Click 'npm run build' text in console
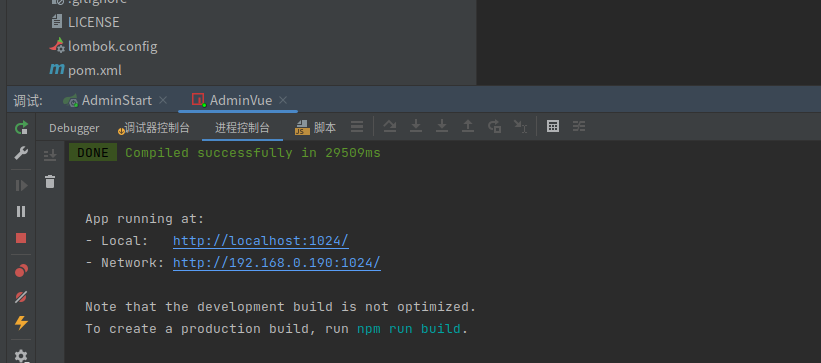 pos(409,329)
